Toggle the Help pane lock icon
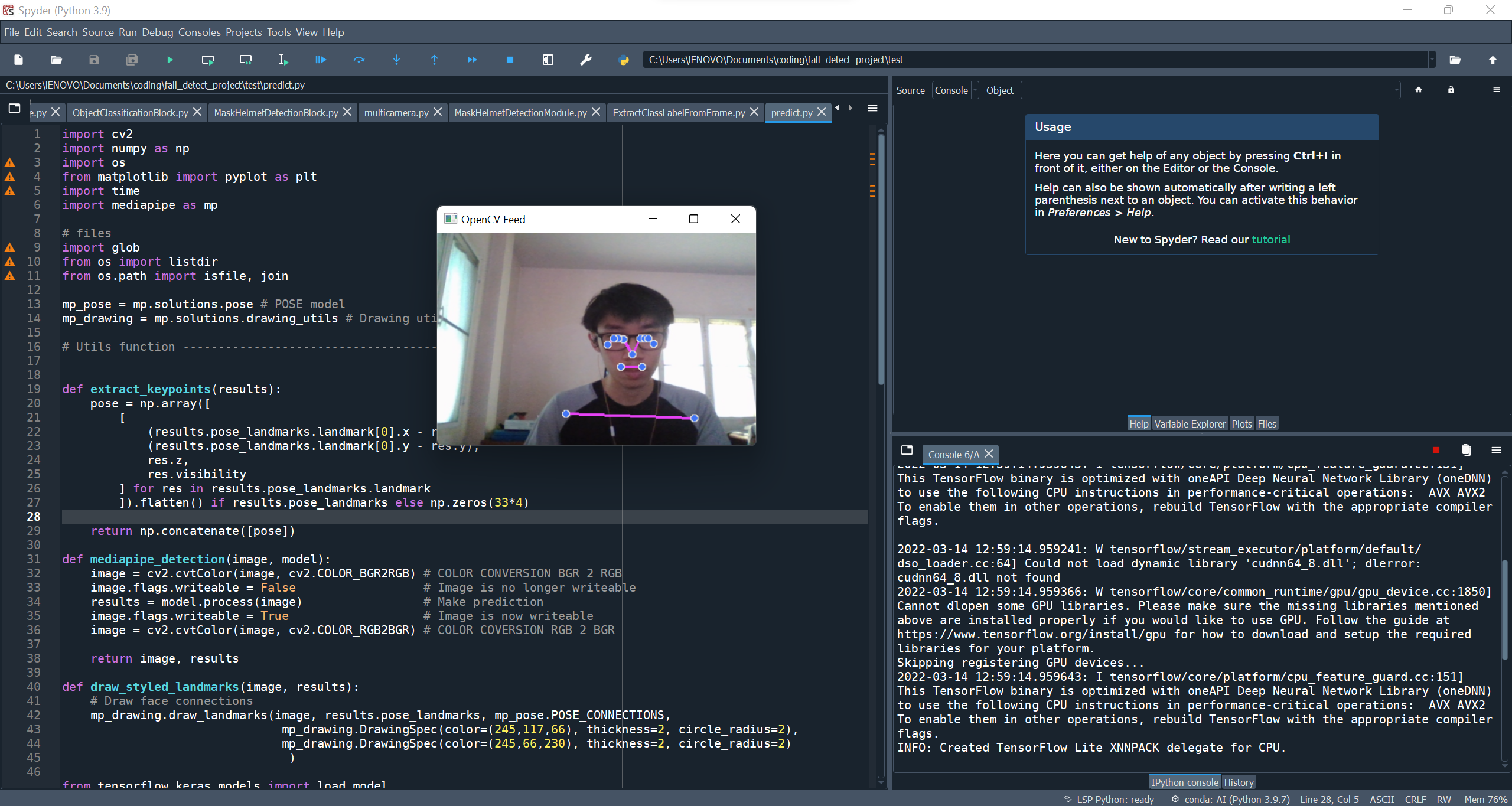 [1451, 90]
